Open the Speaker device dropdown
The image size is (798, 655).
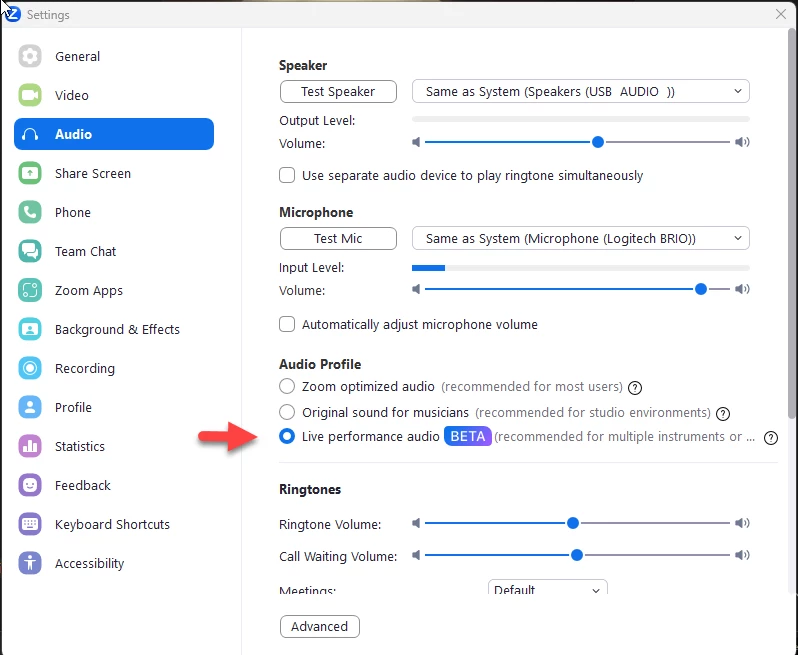click(x=581, y=91)
